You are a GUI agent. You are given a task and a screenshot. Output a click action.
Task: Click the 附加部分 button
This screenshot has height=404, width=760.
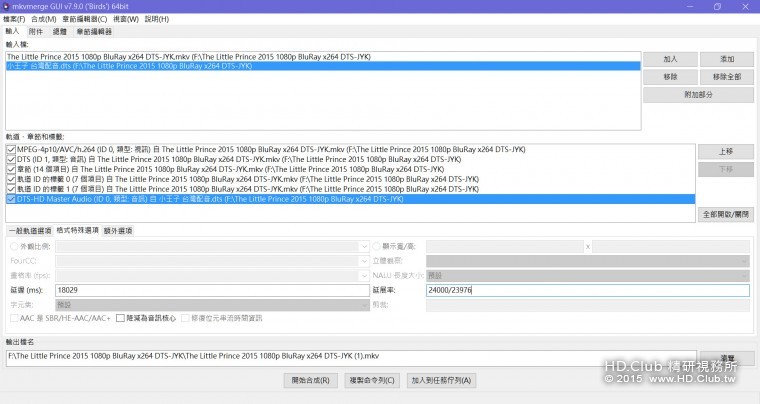point(698,94)
